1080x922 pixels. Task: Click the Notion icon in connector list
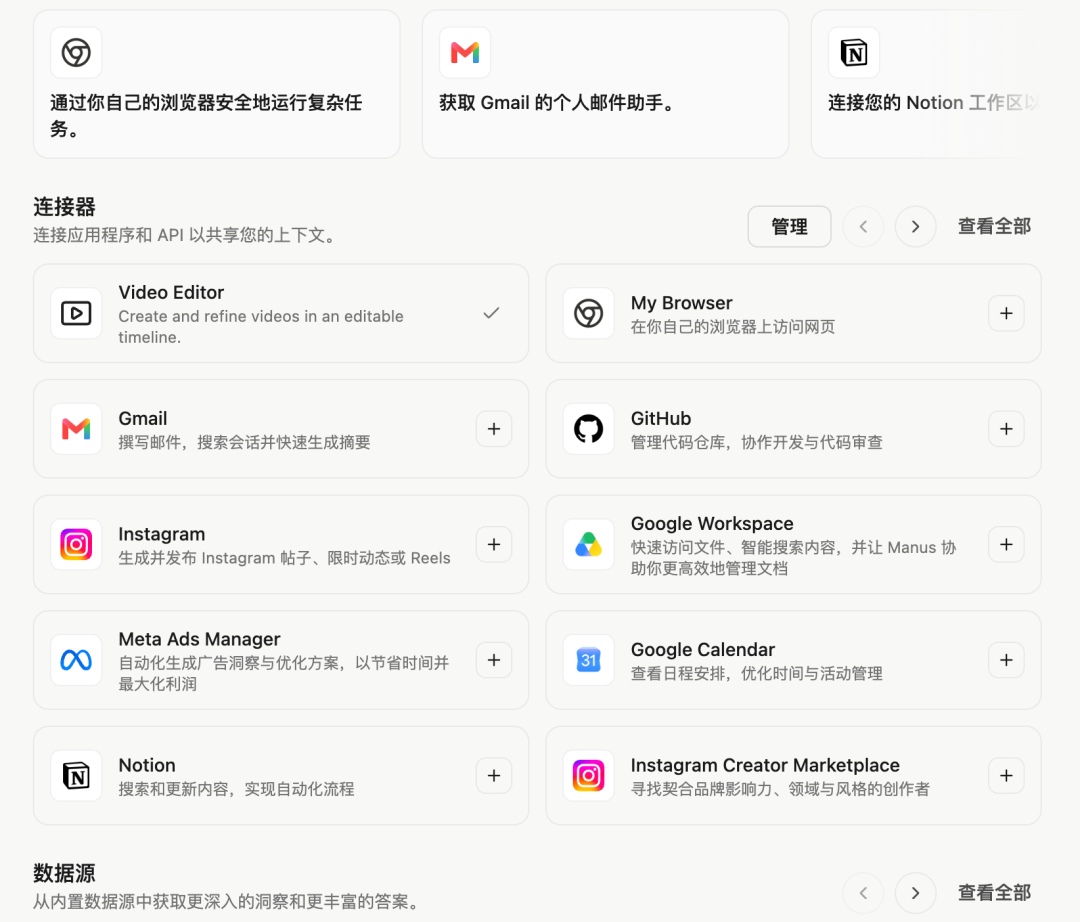pos(76,776)
